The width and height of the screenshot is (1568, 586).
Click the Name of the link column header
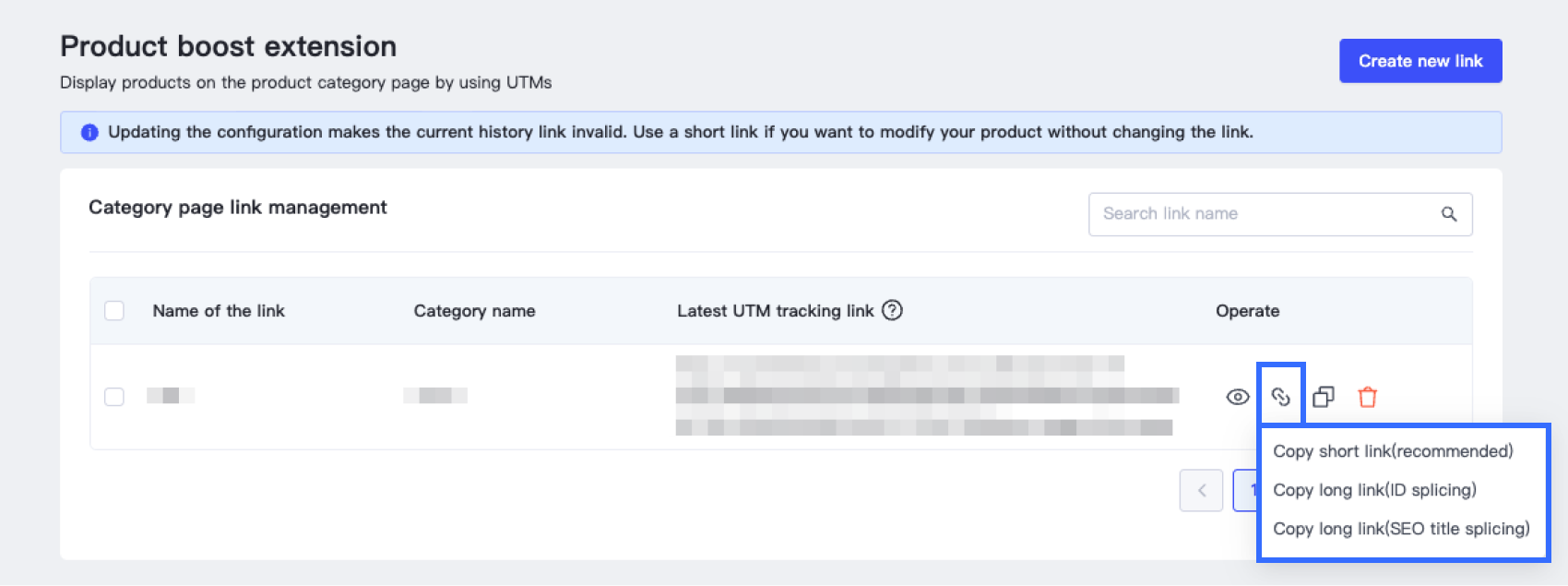click(x=219, y=311)
